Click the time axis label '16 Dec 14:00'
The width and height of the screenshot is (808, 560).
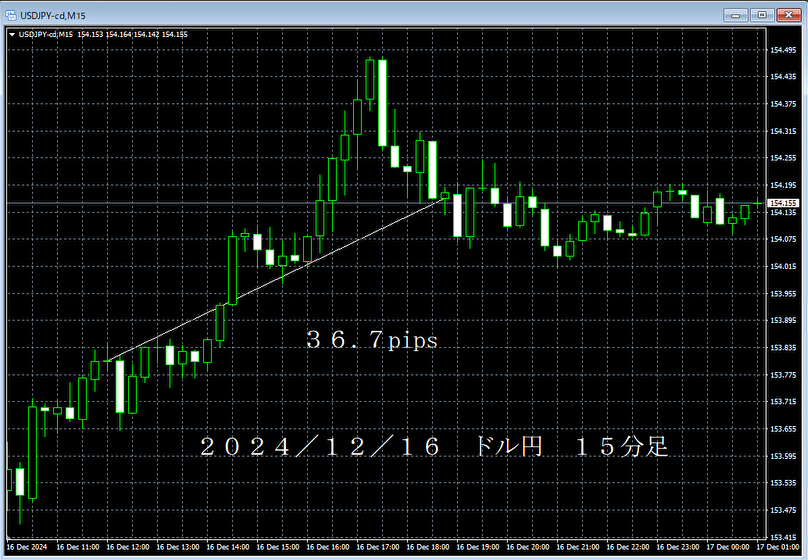point(228,547)
